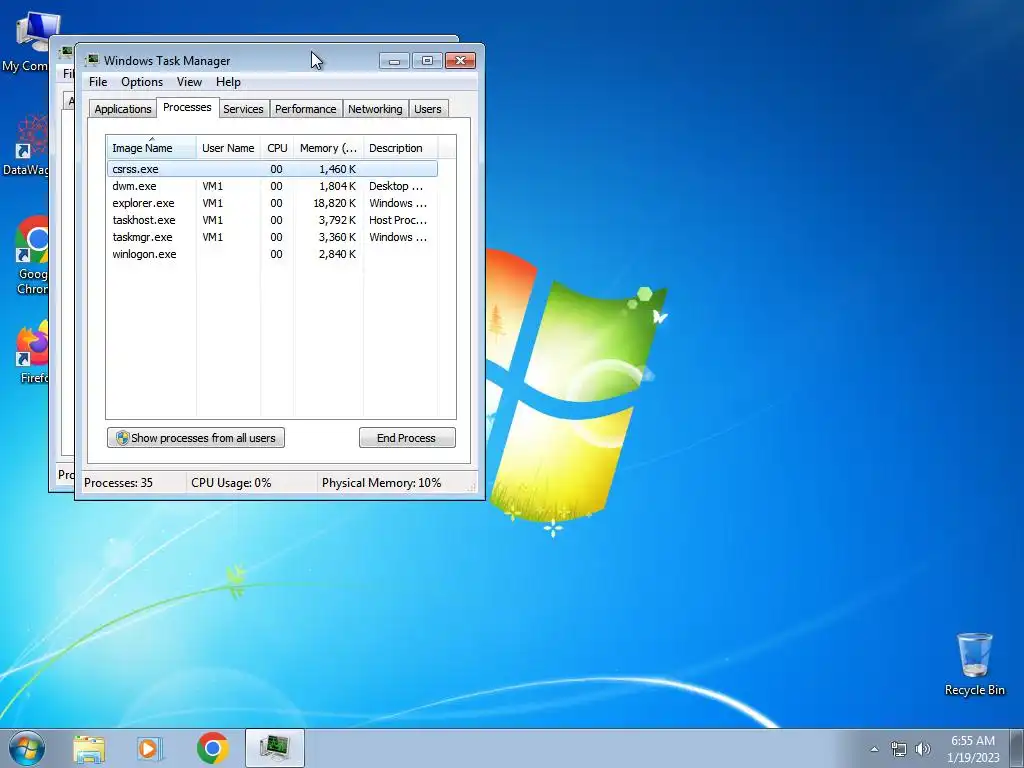Viewport: 1024px width, 768px height.
Task: Select the DataWag desktop shortcut
Action: click(x=26, y=145)
